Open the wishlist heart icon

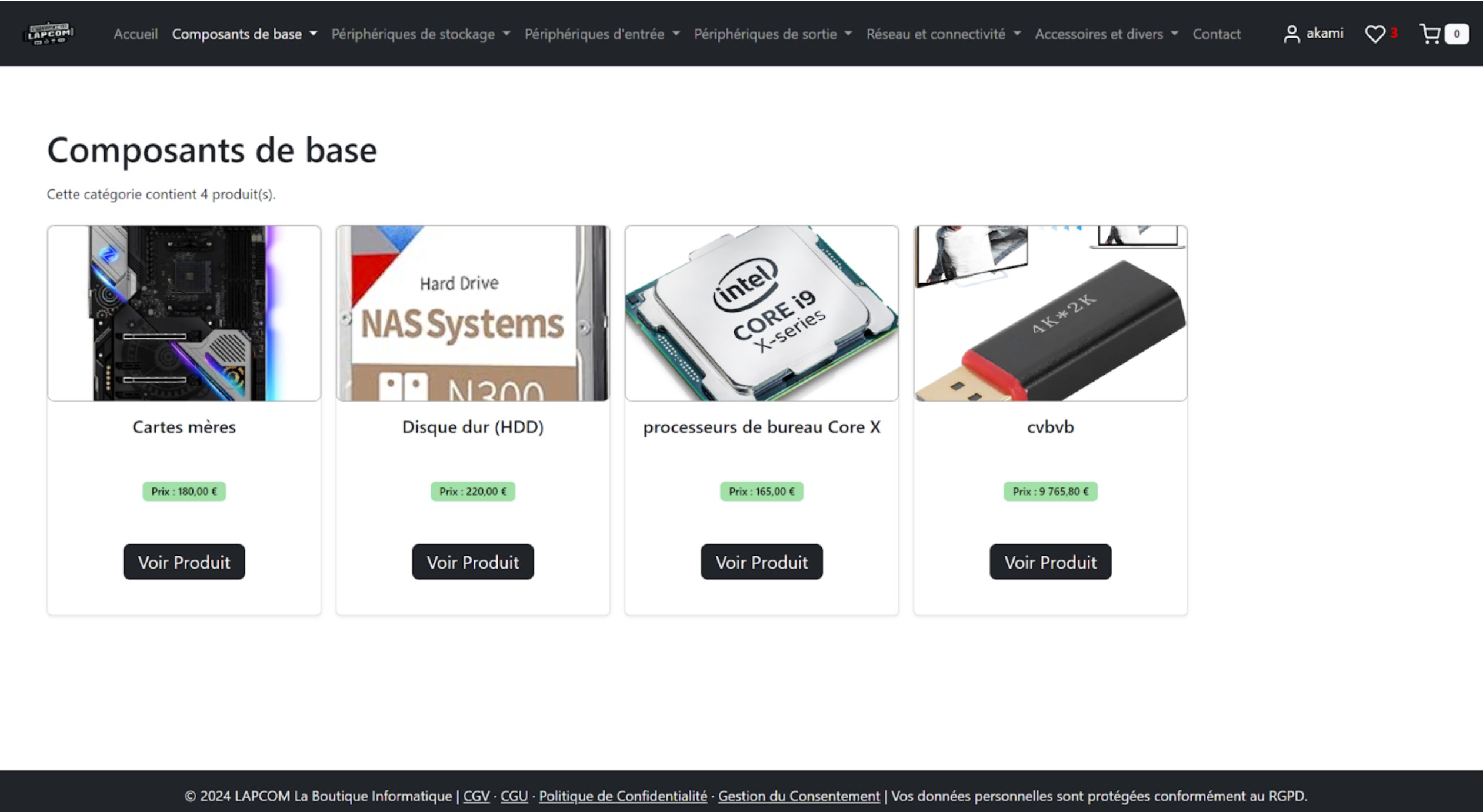pos(1374,34)
